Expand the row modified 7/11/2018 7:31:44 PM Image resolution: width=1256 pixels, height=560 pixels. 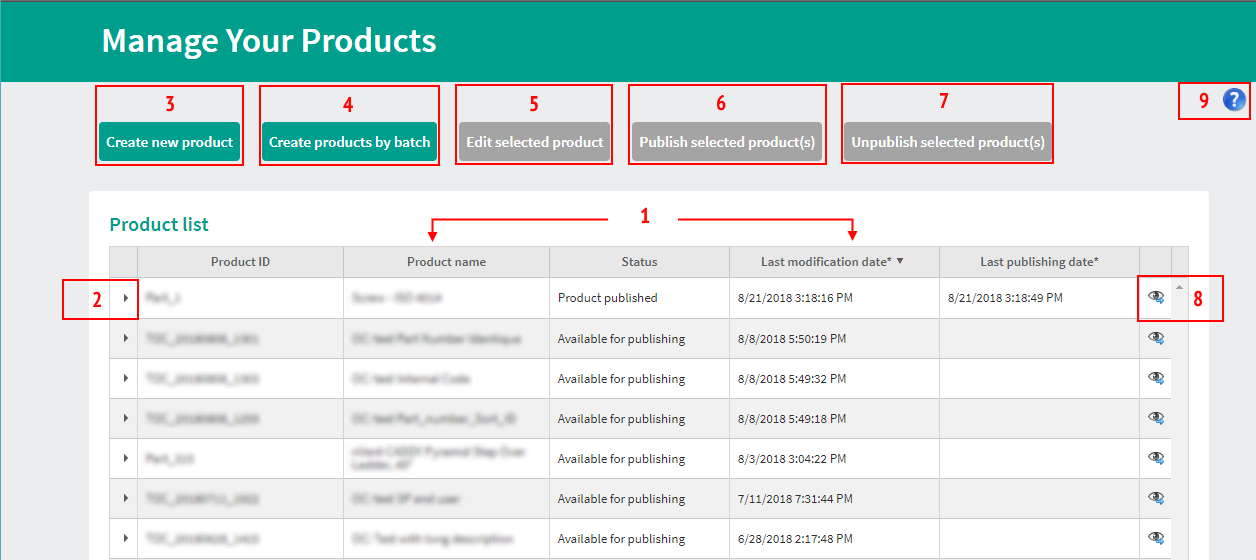[x=125, y=498]
